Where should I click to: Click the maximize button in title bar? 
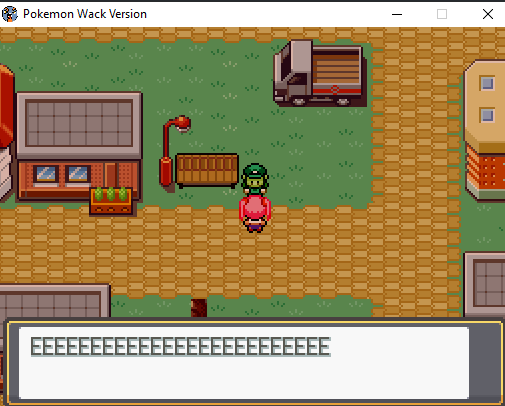442,14
